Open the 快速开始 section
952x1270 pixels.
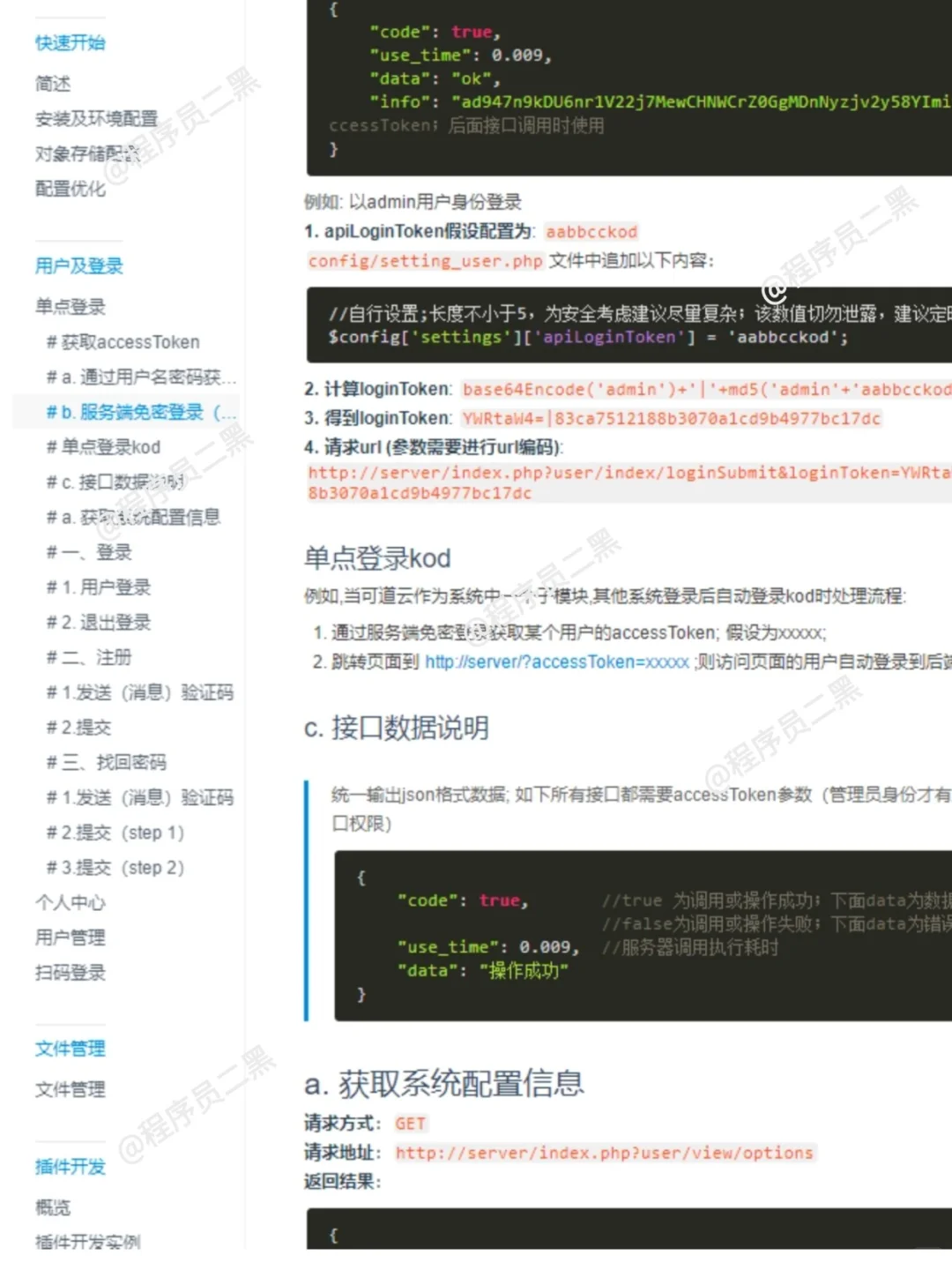point(70,41)
